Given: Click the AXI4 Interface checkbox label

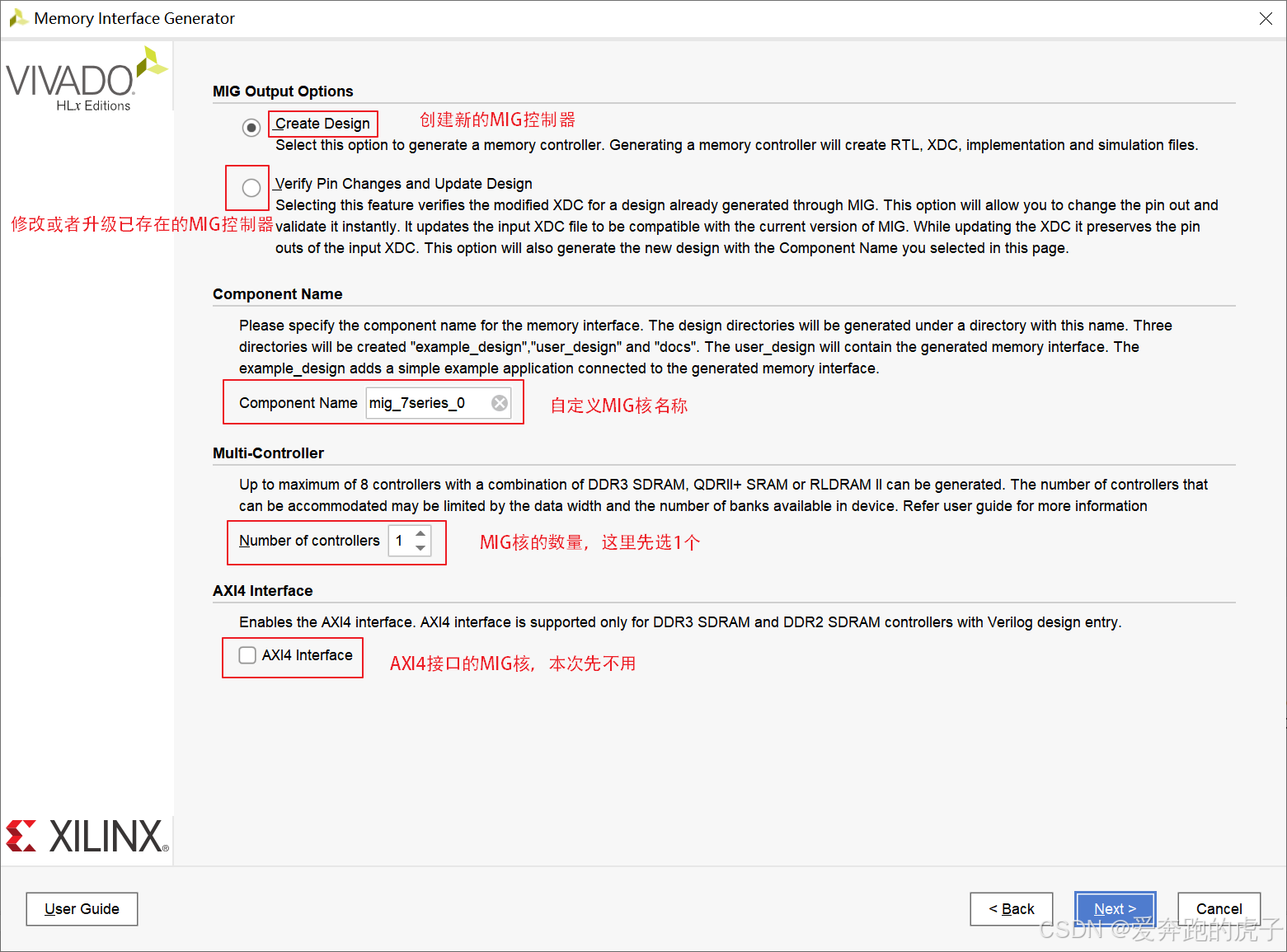Looking at the screenshot, I should coord(308,655).
